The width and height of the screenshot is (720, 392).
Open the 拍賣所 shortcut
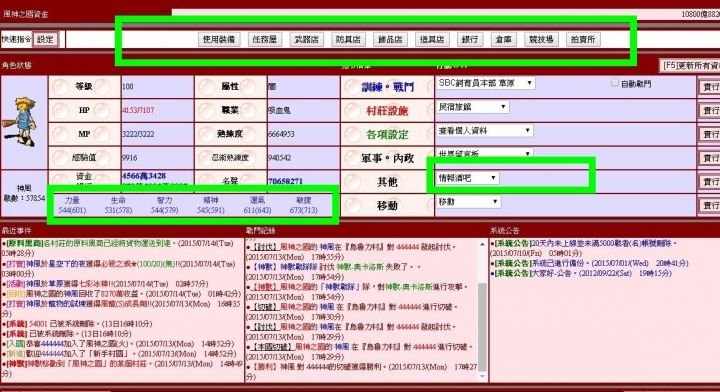(583, 39)
